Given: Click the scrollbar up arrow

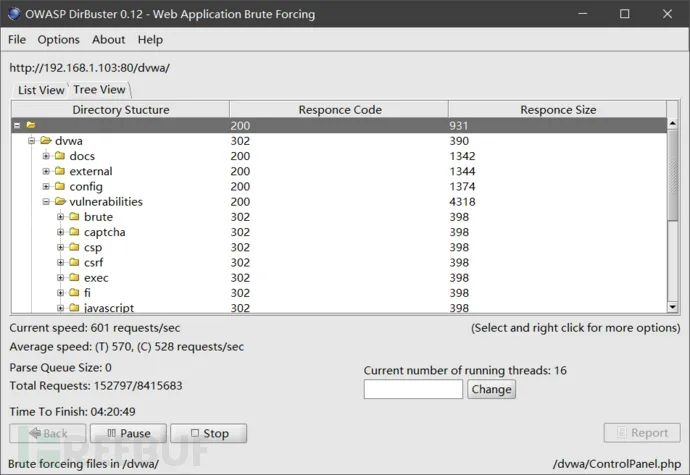Looking at the screenshot, I should click(x=672, y=123).
